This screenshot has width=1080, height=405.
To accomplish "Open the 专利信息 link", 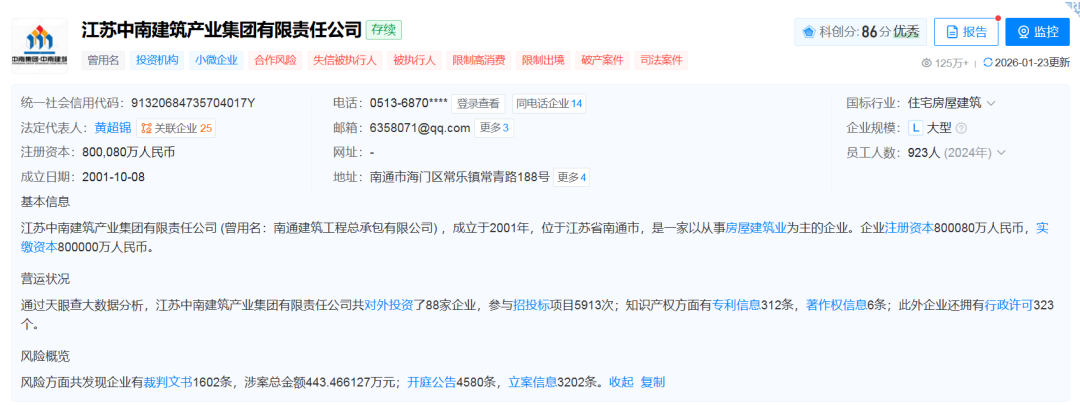I will click(x=736, y=305).
